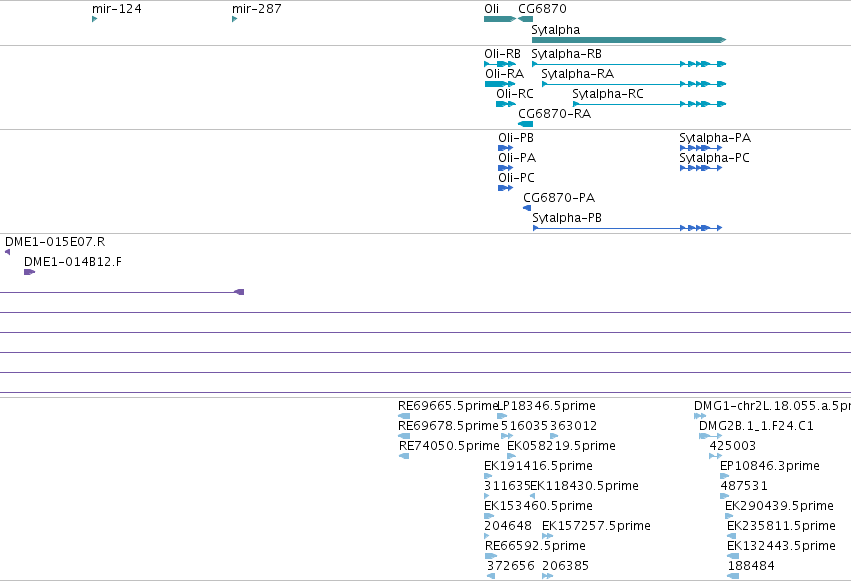Select the 487531 EST label
851x581 pixels.
(x=744, y=486)
